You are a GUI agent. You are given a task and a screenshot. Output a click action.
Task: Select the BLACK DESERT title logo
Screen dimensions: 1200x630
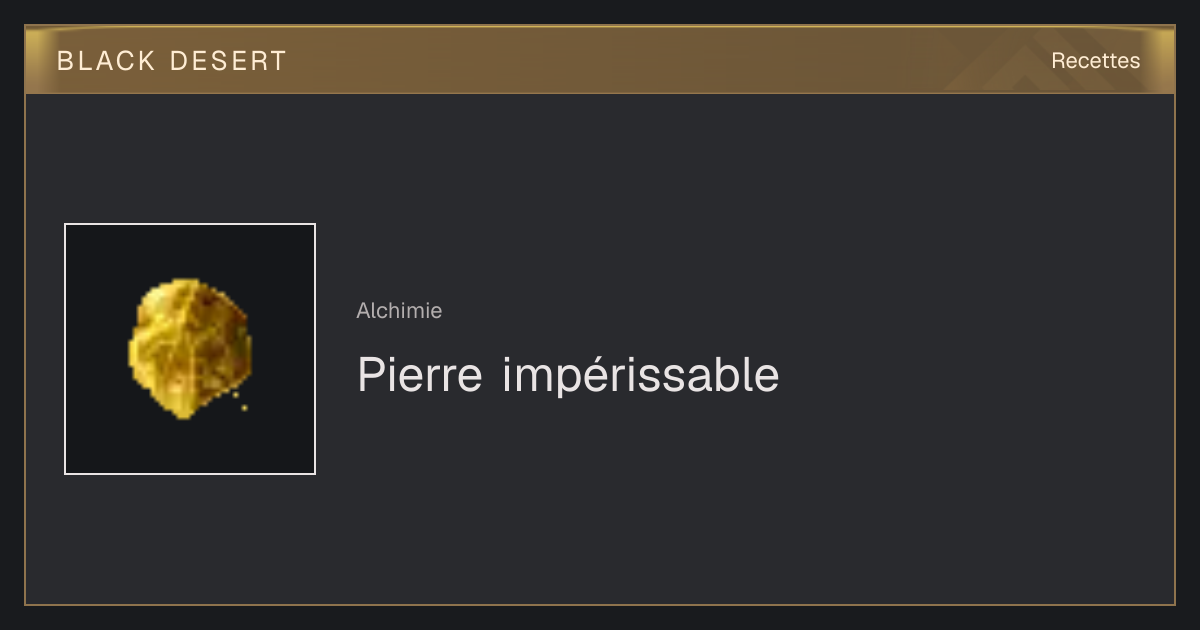pyautogui.click(x=172, y=61)
